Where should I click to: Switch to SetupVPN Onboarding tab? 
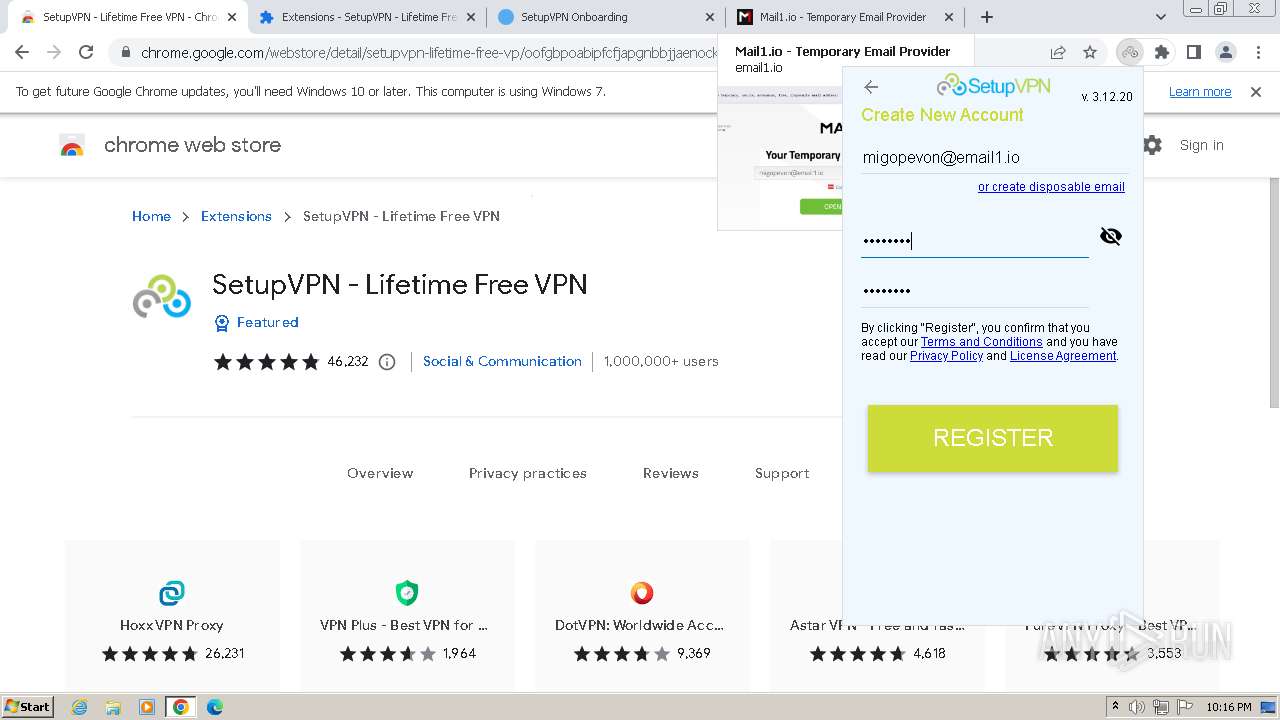[x=606, y=17]
